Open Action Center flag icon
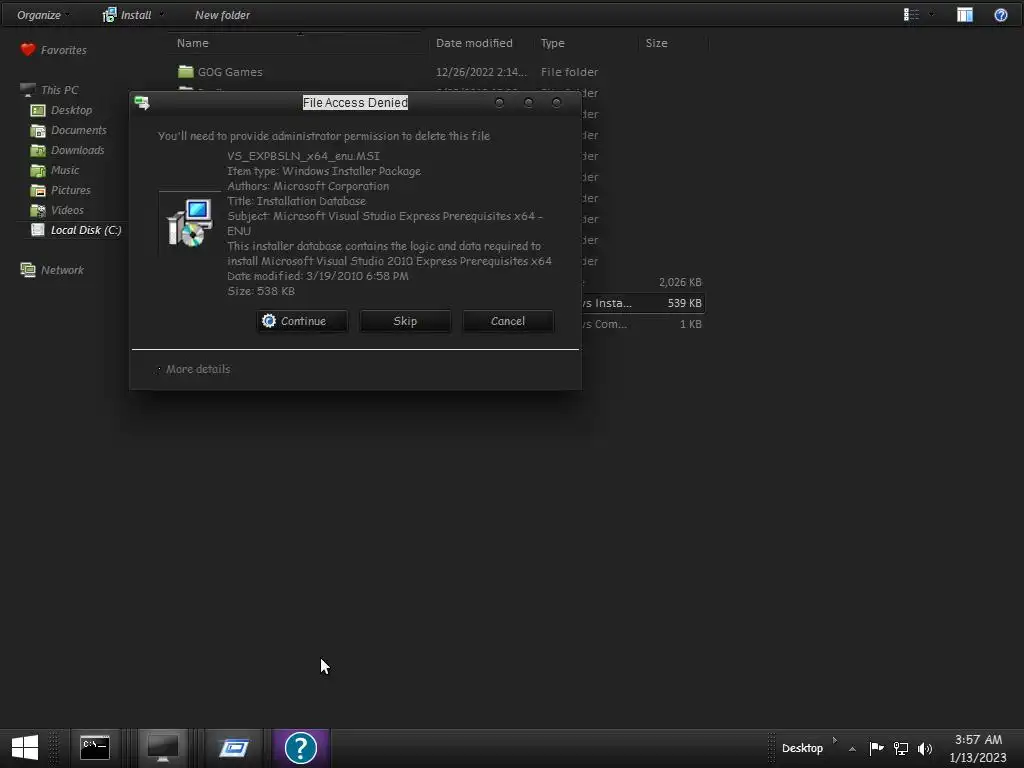 (876, 748)
